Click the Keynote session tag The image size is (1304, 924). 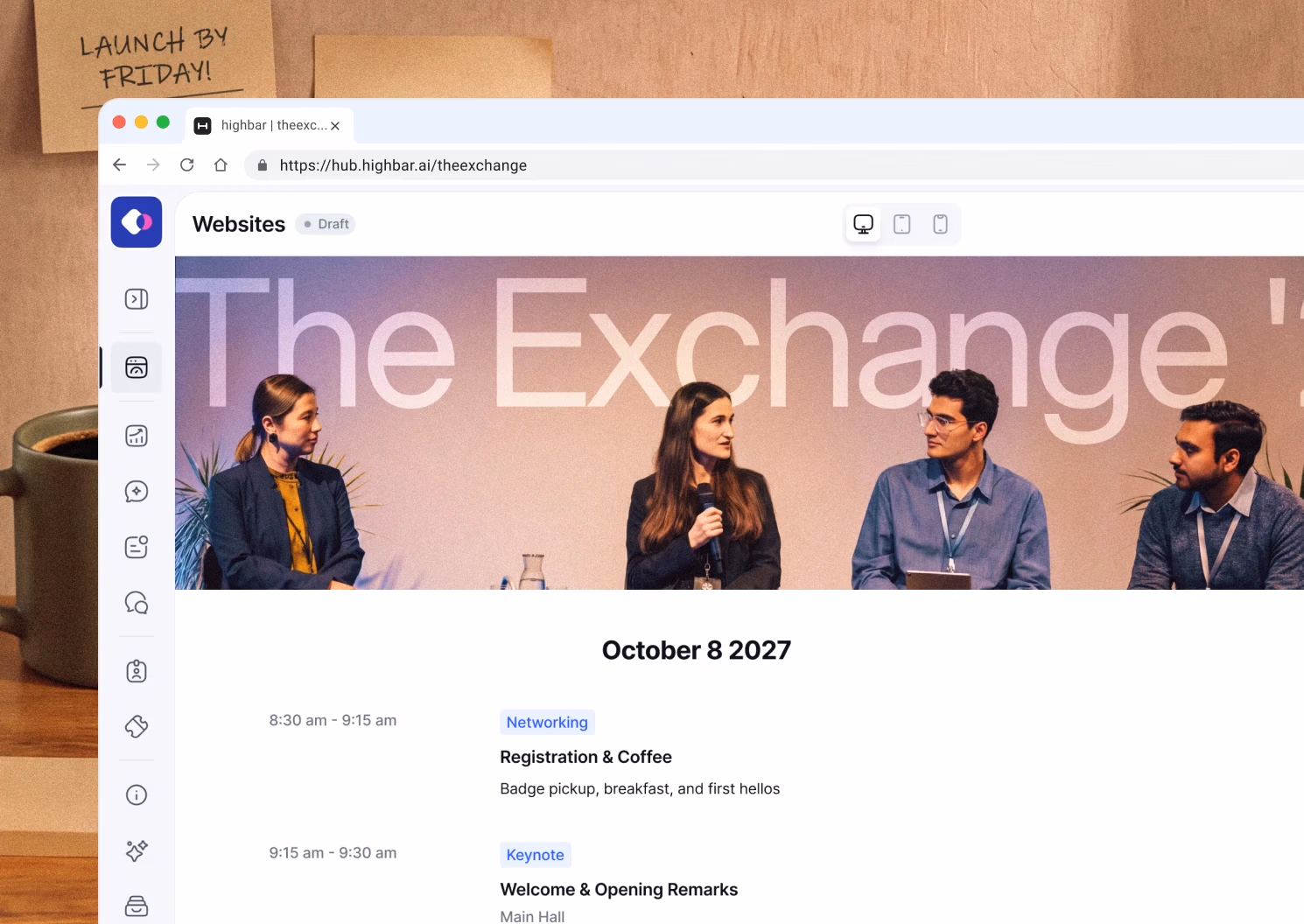pyautogui.click(x=536, y=855)
